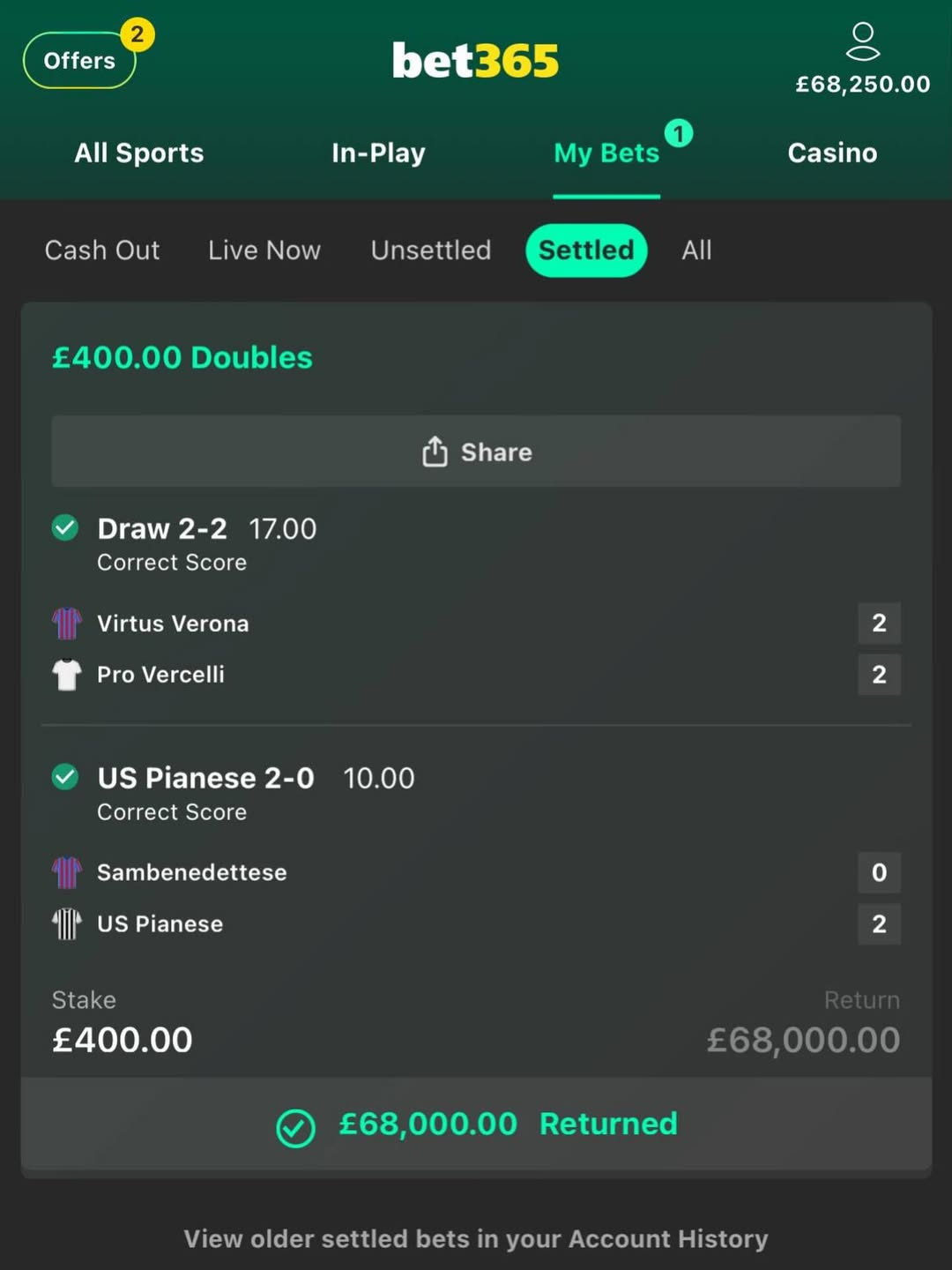Filter bets by Live Now
This screenshot has height=1270, width=952.
pos(264,250)
